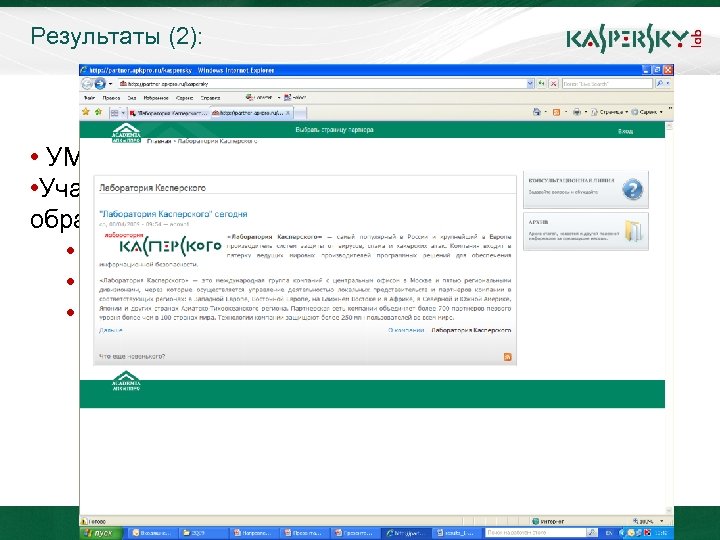Open the tab list dropdown arrow

(x=123, y=112)
